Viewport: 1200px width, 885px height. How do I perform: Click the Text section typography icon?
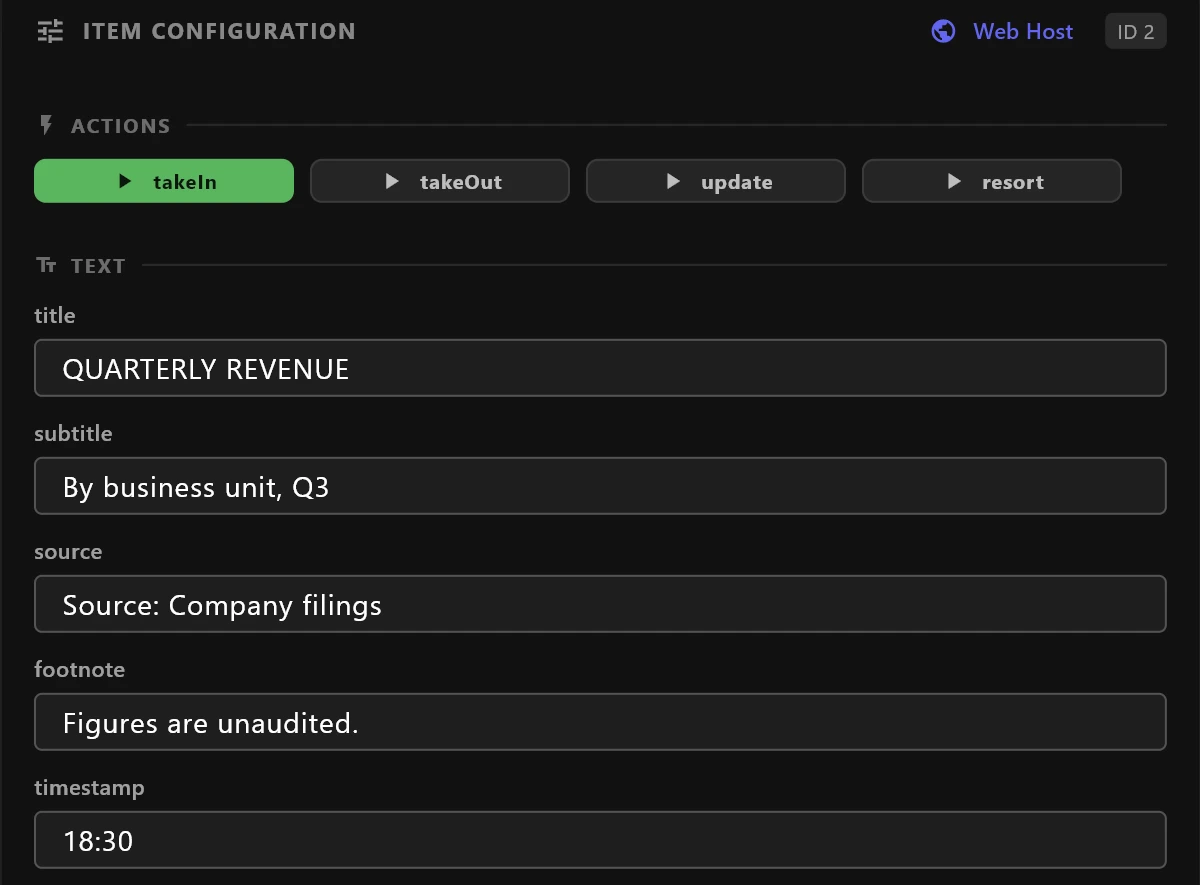[46, 265]
